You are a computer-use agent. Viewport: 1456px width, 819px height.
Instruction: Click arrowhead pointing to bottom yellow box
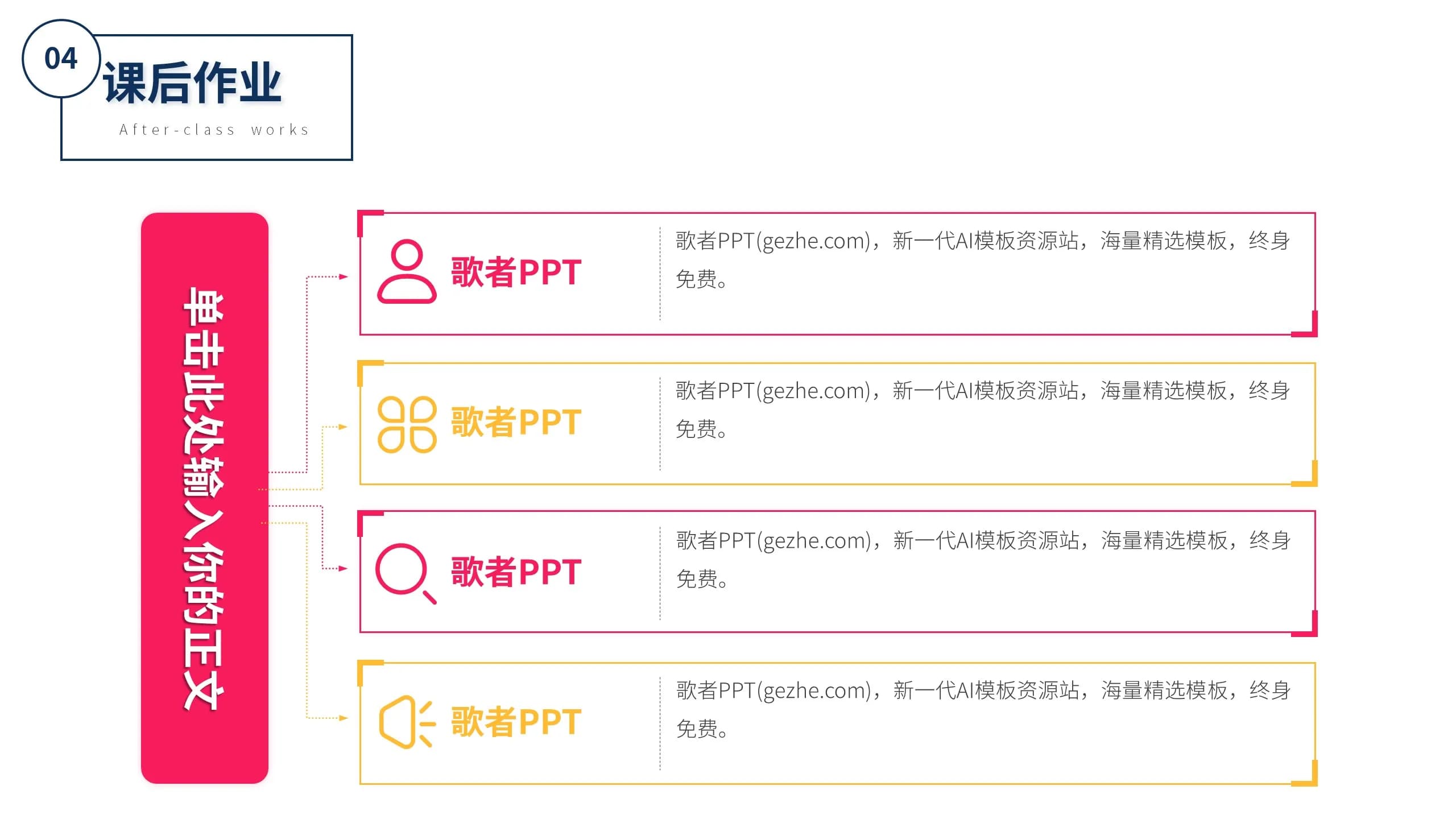[343, 718]
